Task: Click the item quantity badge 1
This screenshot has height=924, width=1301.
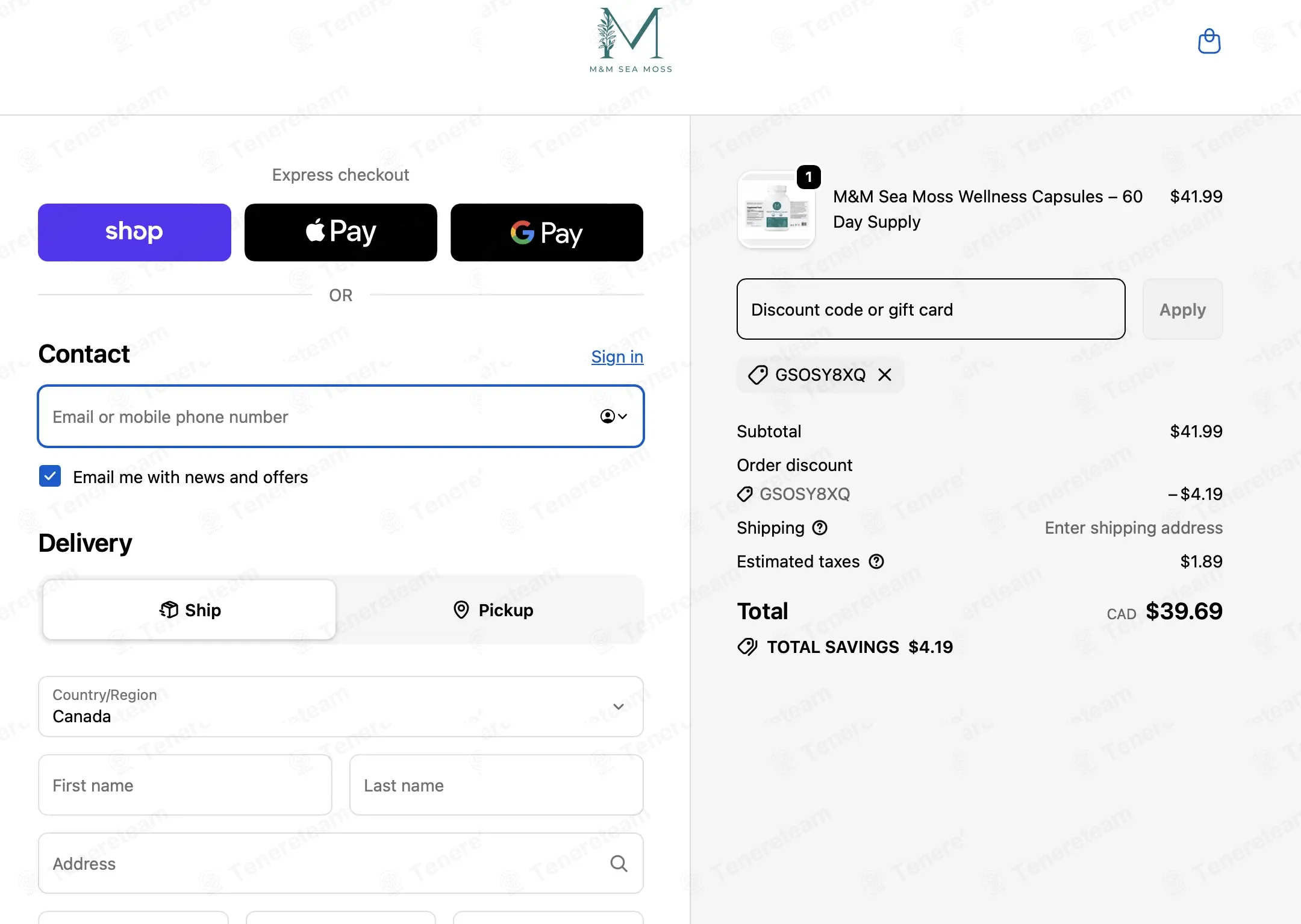Action: pyautogui.click(x=809, y=177)
